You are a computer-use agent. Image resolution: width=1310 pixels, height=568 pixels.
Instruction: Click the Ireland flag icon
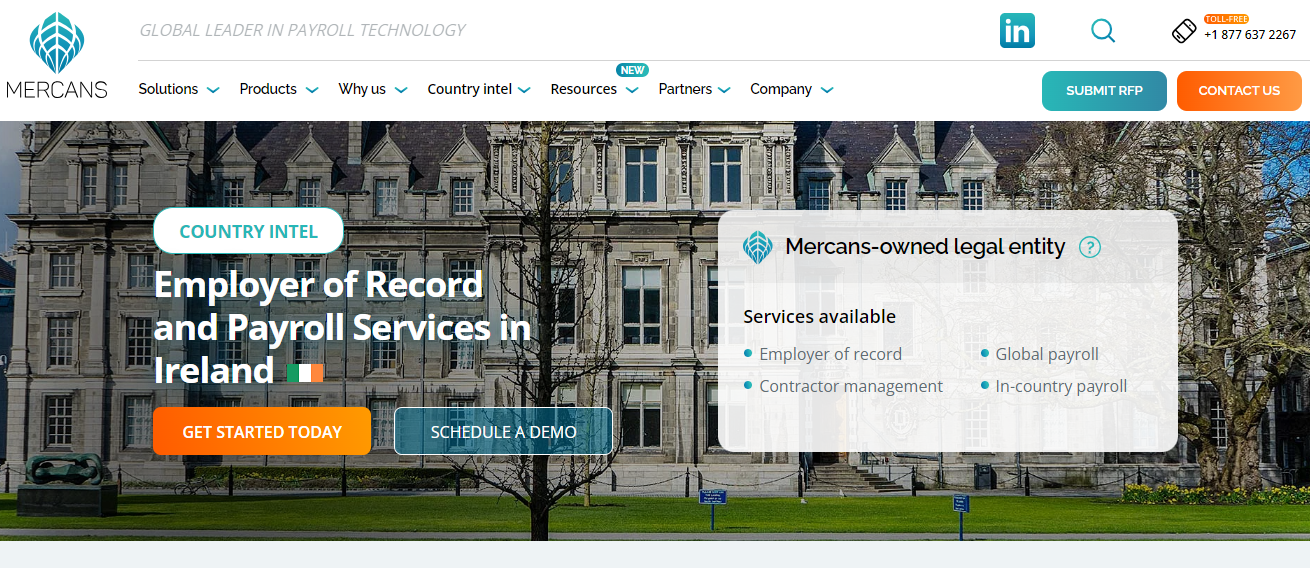click(x=305, y=373)
